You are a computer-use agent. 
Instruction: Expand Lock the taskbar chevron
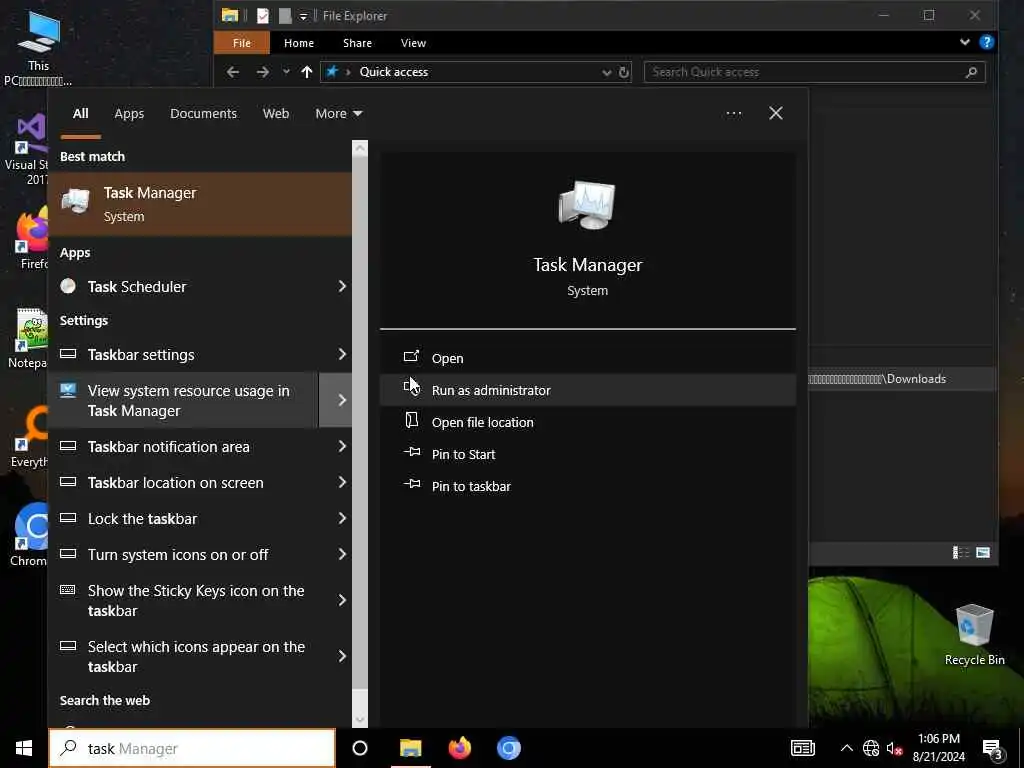342,518
